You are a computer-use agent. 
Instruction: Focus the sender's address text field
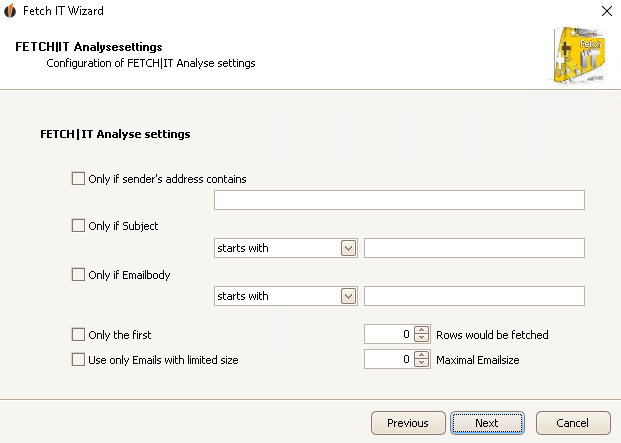tap(399, 200)
